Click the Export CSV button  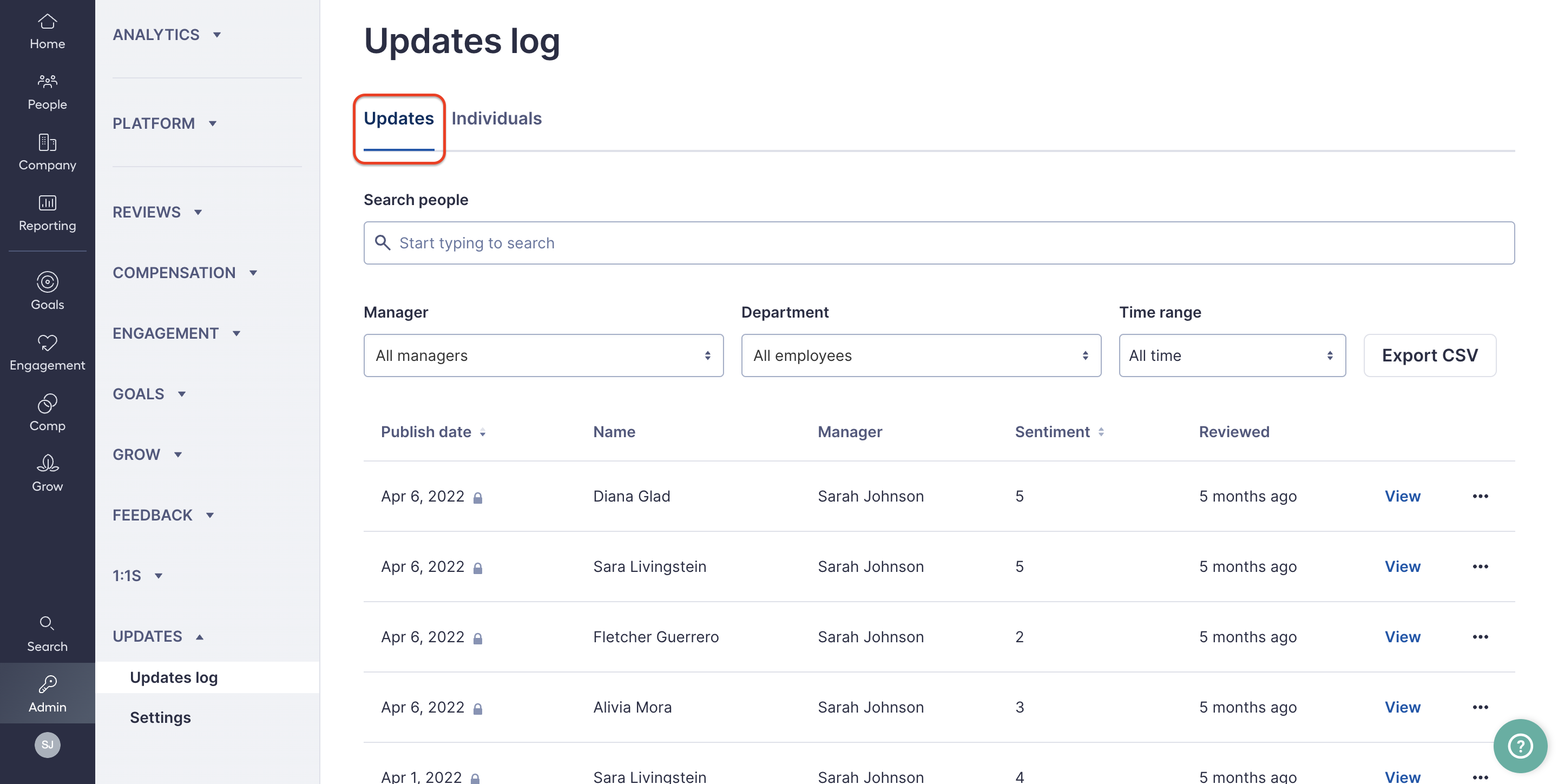1430,355
